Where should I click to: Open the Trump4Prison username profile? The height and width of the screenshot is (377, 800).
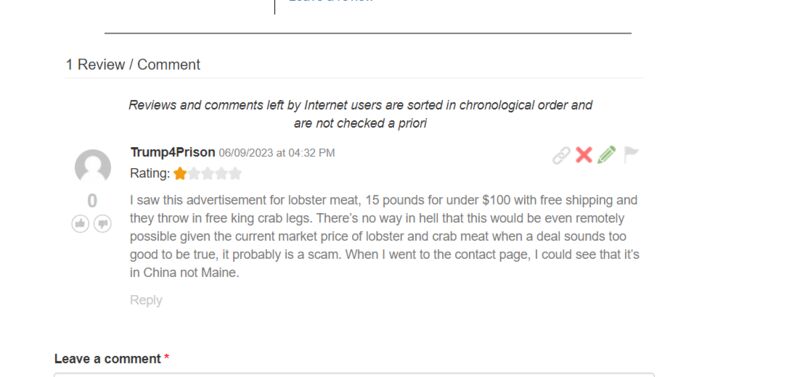point(173,152)
